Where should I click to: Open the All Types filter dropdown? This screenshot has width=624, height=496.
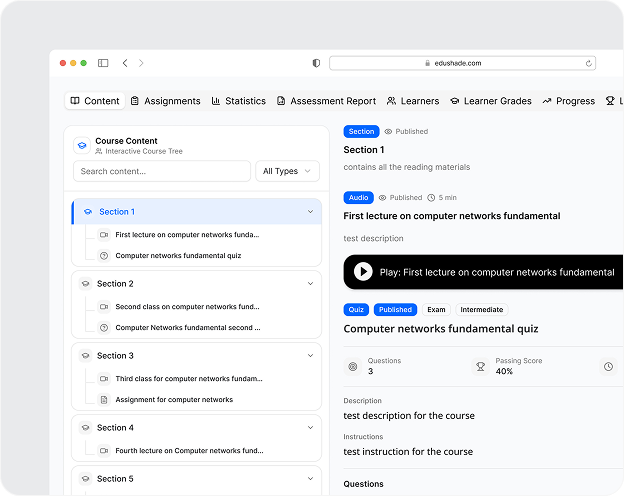[287, 171]
